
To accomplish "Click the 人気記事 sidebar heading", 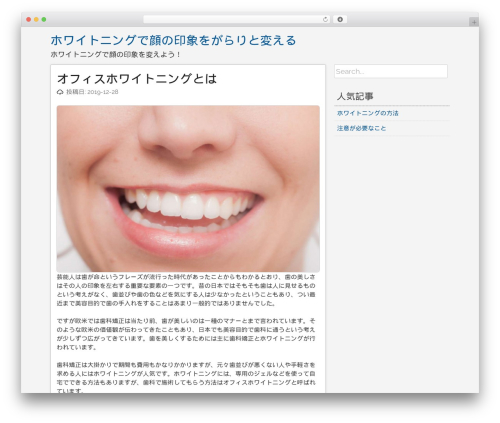I will click(x=355, y=97).
